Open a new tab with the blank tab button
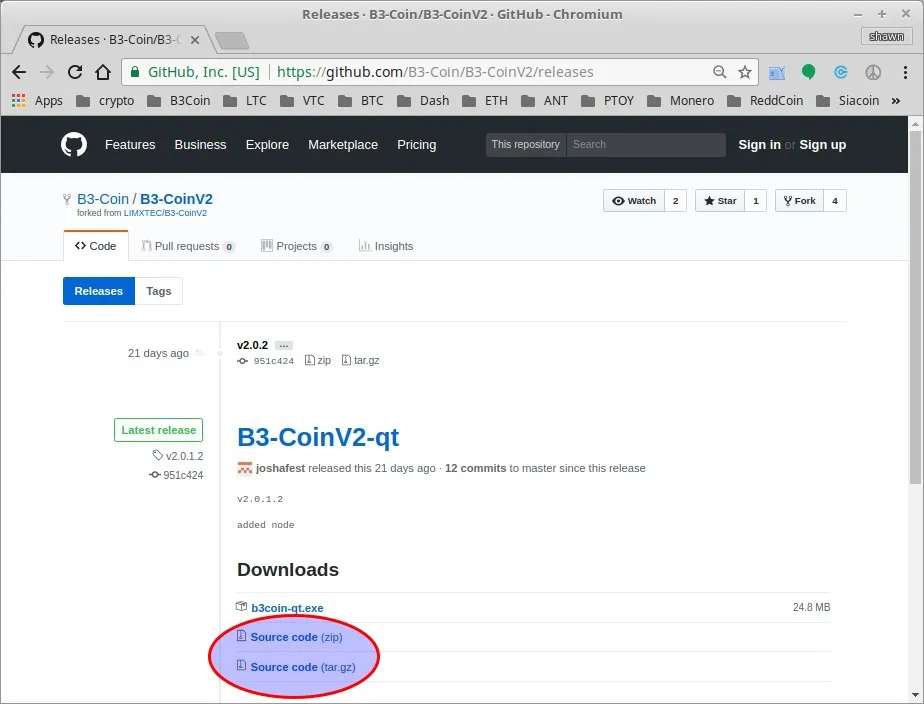 pyautogui.click(x=232, y=40)
